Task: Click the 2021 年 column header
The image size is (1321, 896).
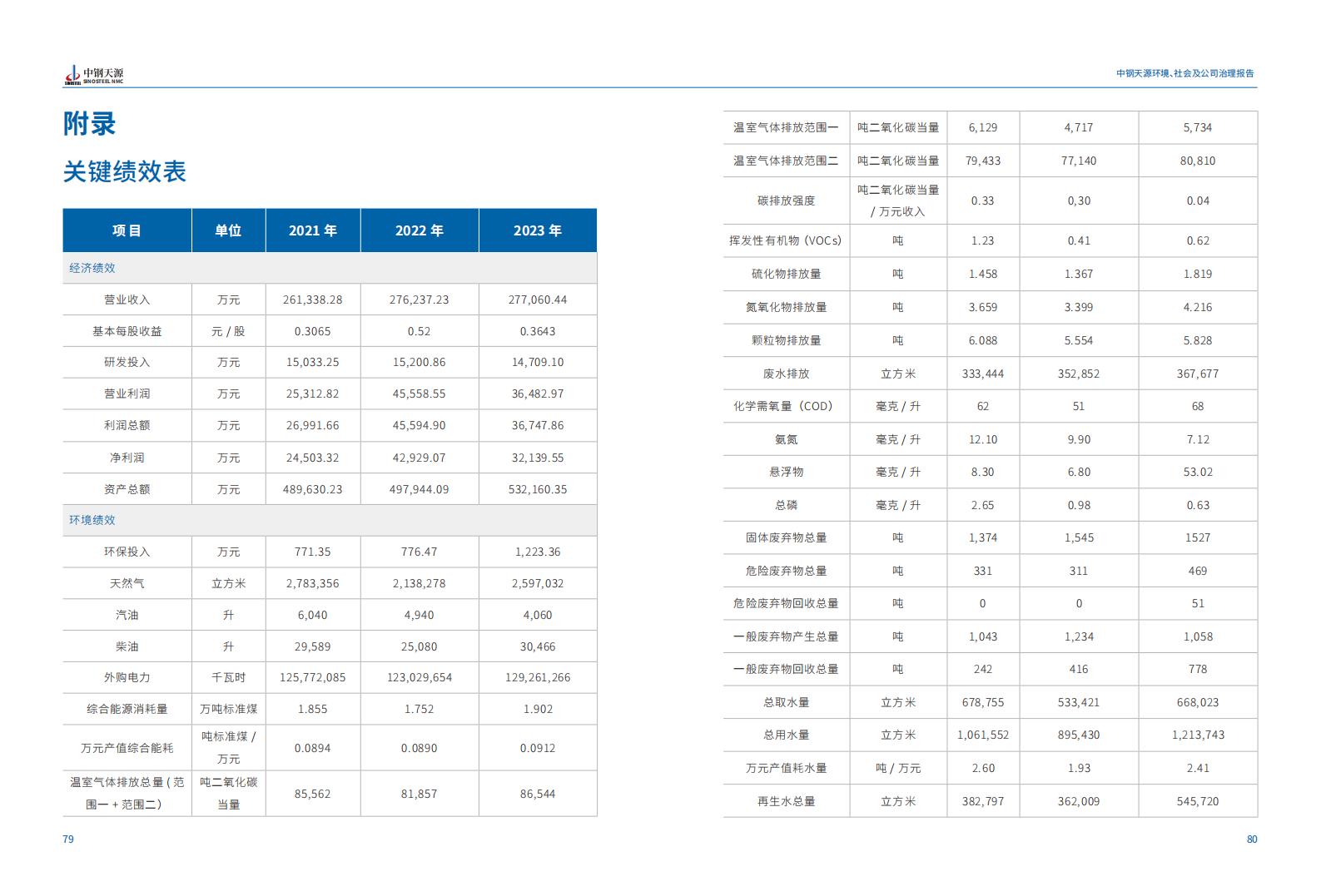Action: coord(312,230)
